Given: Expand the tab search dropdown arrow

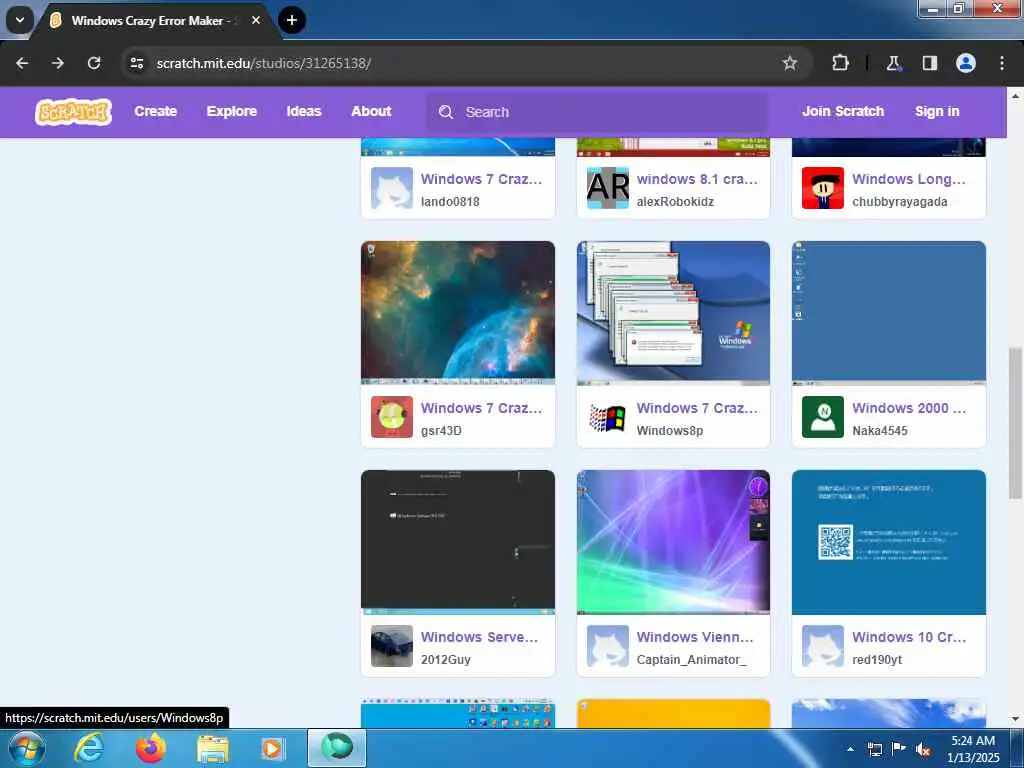Looking at the screenshot, I should pyautogui.click(x=20, y=20).
